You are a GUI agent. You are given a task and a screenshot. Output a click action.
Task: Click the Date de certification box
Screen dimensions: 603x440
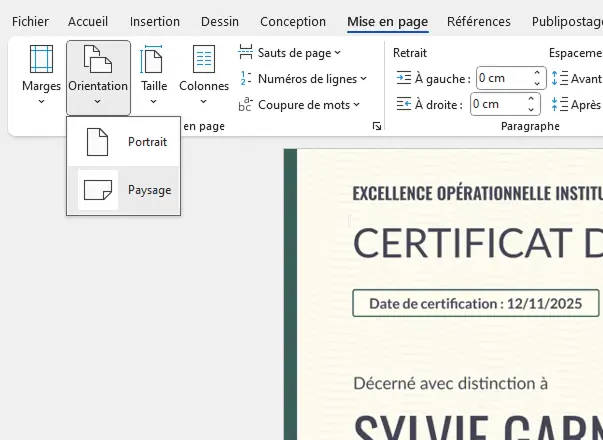[x=476, y=303]
